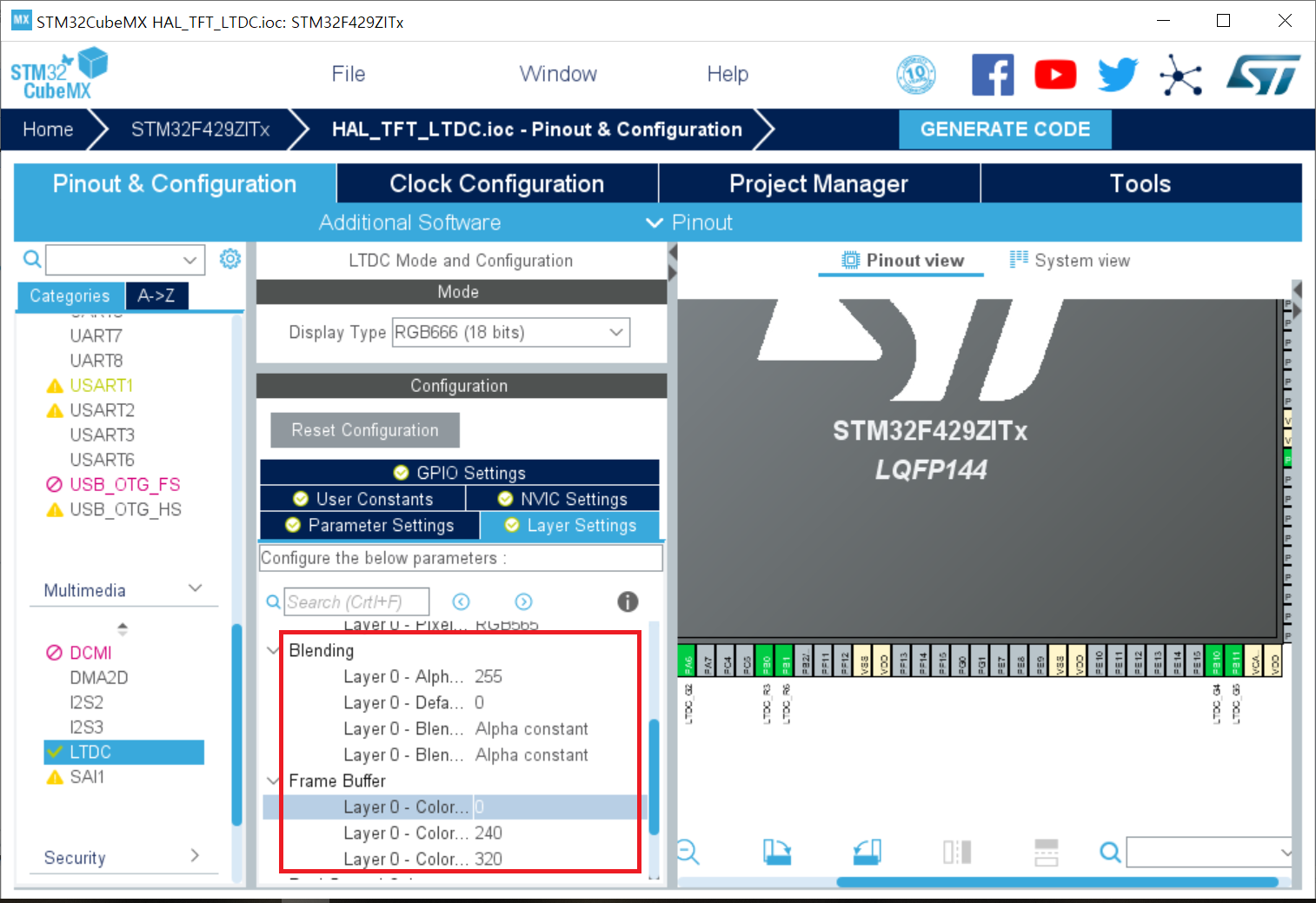This screenshot has height=903, width=1316.
Task: Click the STM32CubeMX logo
Action: point(58,75)
